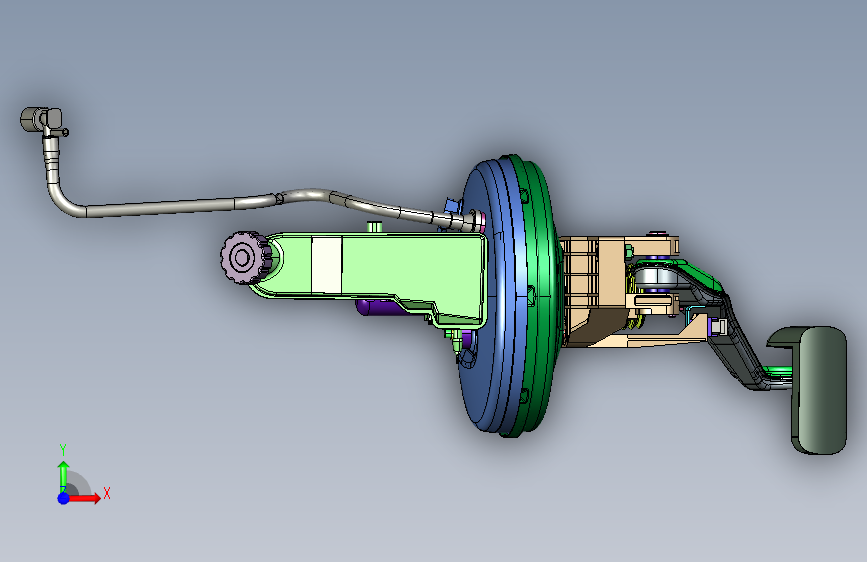
Task: Click the 'Y' axis label
Action: (x=63, y=450)
